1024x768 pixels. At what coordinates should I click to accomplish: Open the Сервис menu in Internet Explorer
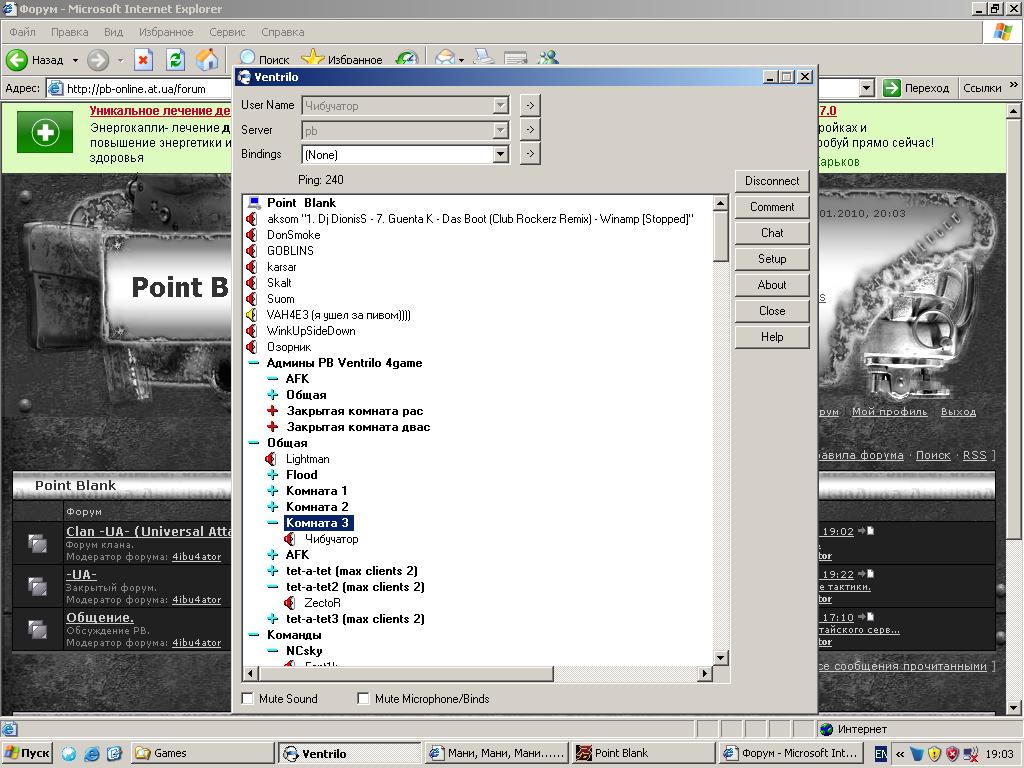(227, 32)
